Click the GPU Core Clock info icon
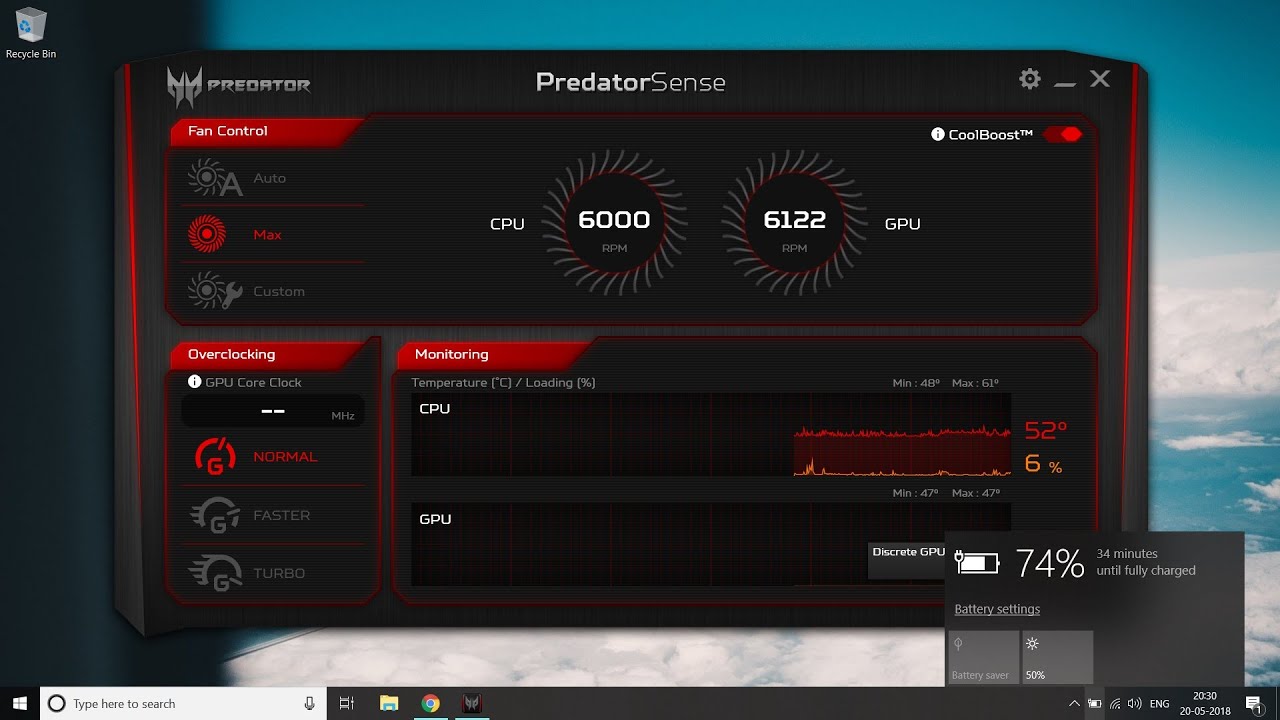1280x720 pixels. click(195, 382)
